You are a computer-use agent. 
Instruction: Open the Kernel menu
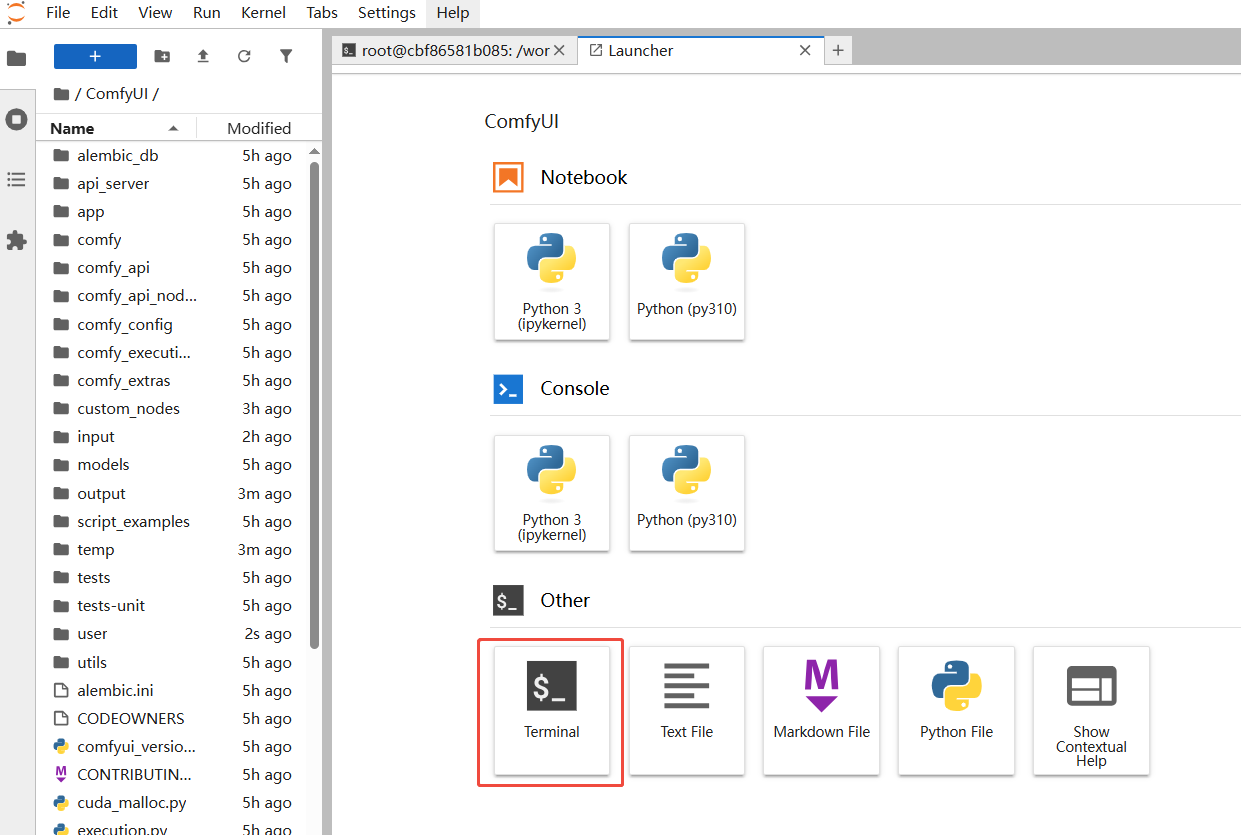264,13
